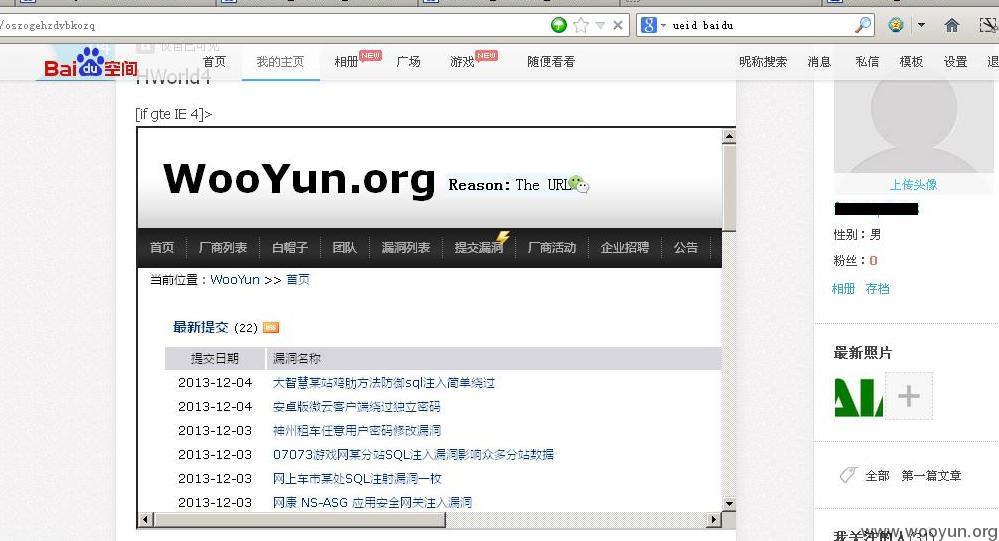Click the frame's horizontal scrollbar thumb
This screenshot has width=999, height=541.
[x=299, y=519]
